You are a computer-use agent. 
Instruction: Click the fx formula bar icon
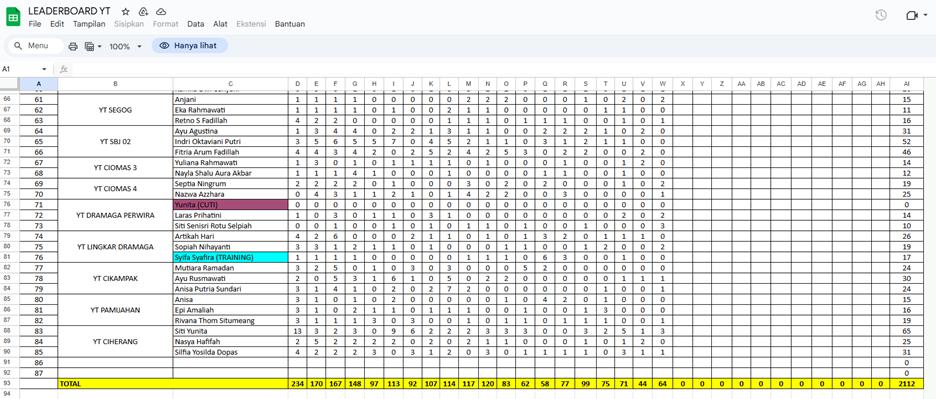tap(64, 69)
